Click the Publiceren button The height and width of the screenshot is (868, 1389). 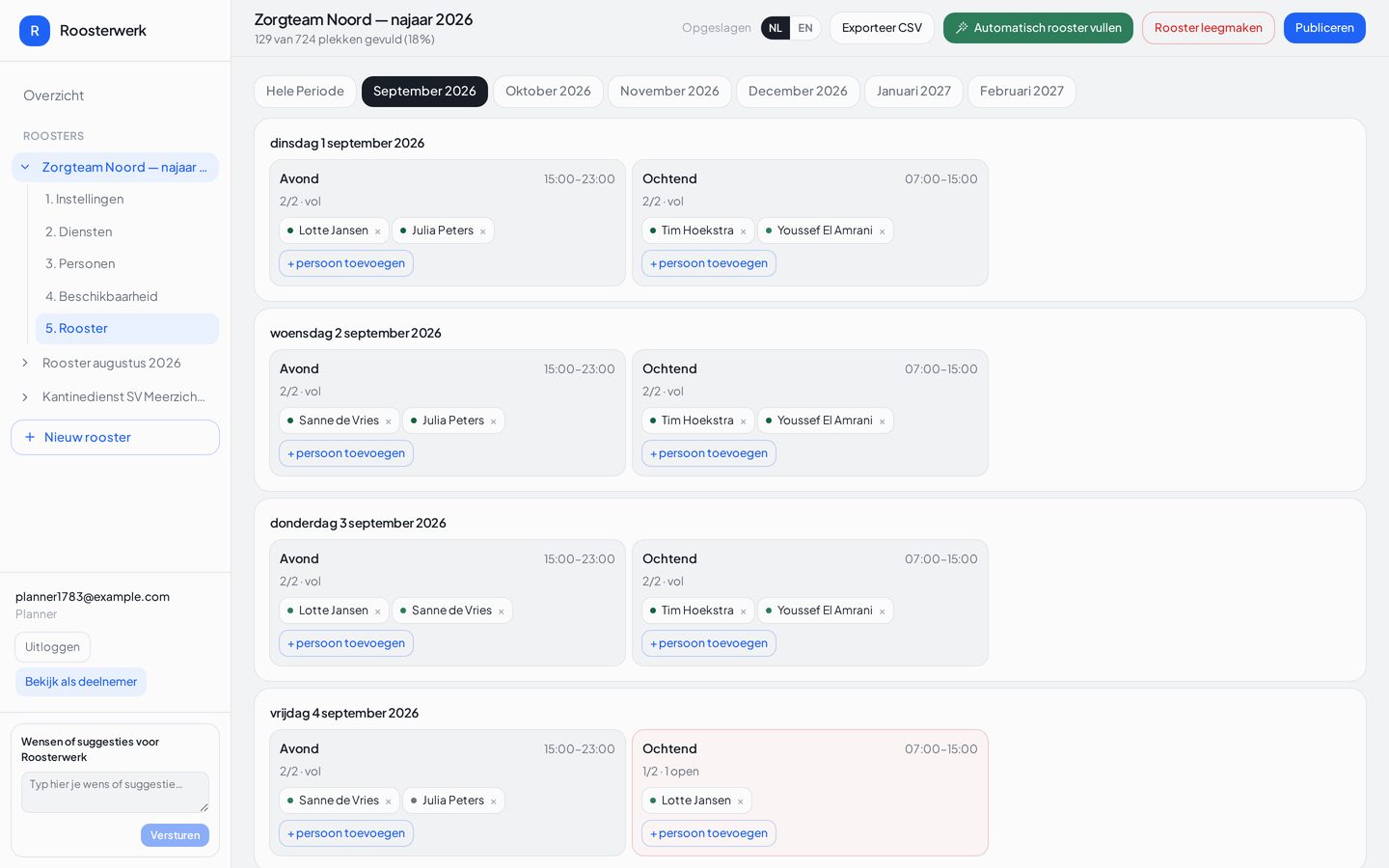1324,28
